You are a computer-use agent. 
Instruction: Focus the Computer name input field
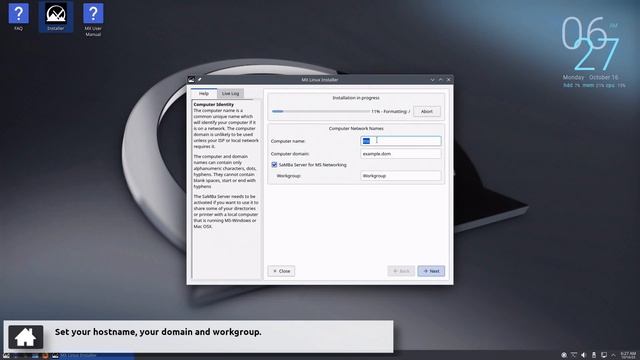coord(401,141)
